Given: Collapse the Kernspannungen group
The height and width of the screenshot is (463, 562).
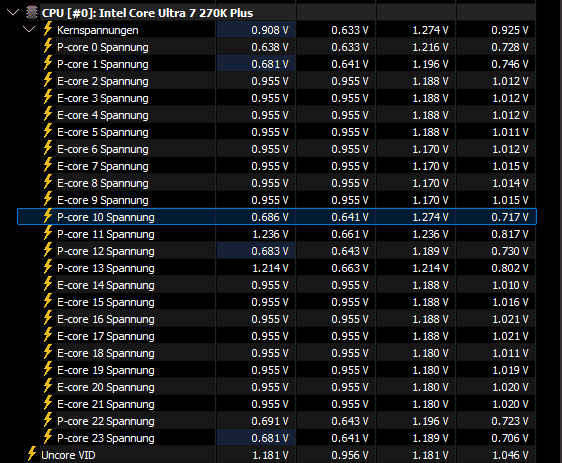Looking at the screenshot, I should point(29,29).
